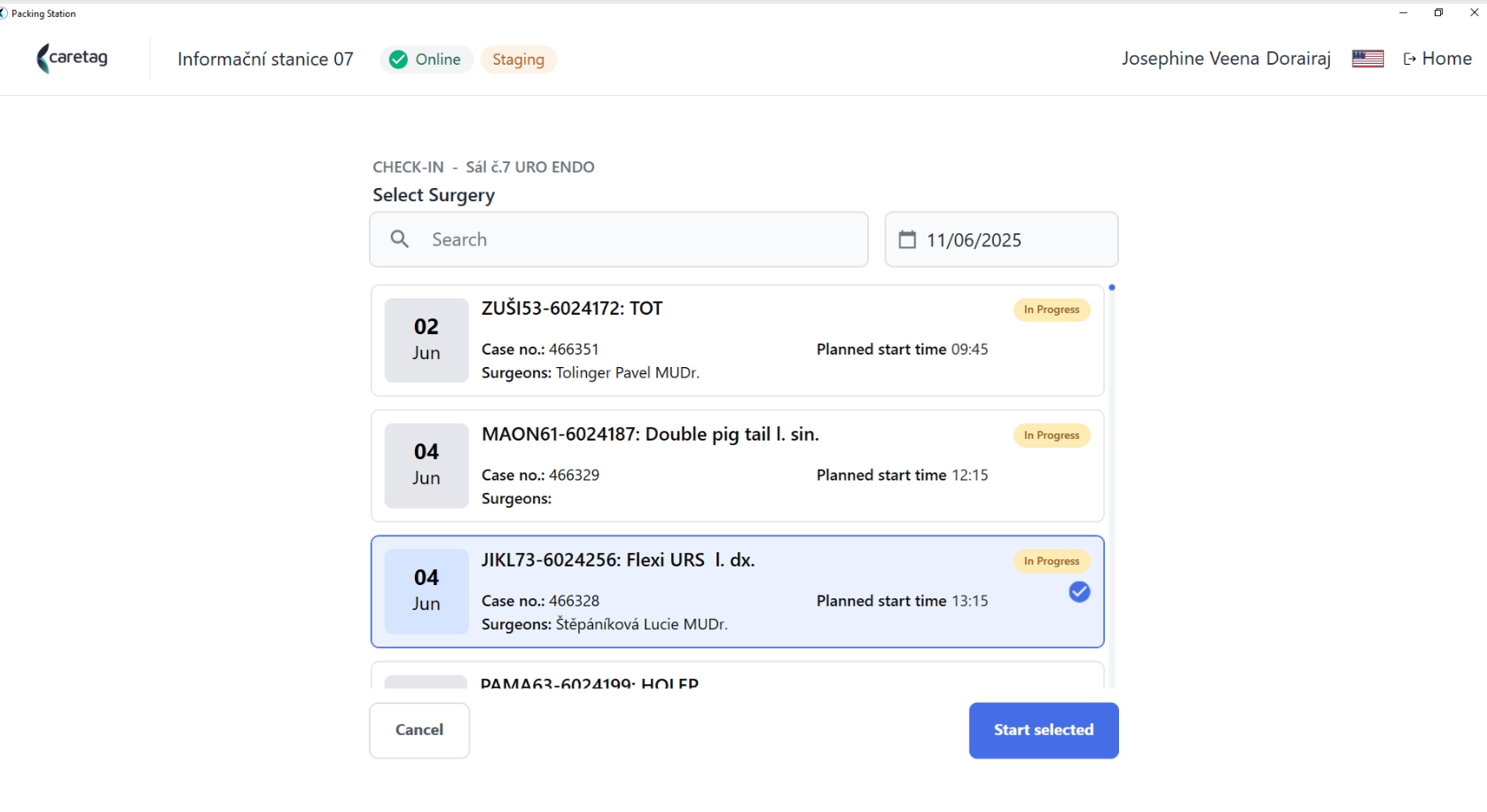This screenshot has height=812, width=1487.
Task: Click Planned start time 12:15
Action: click(902, 475)
